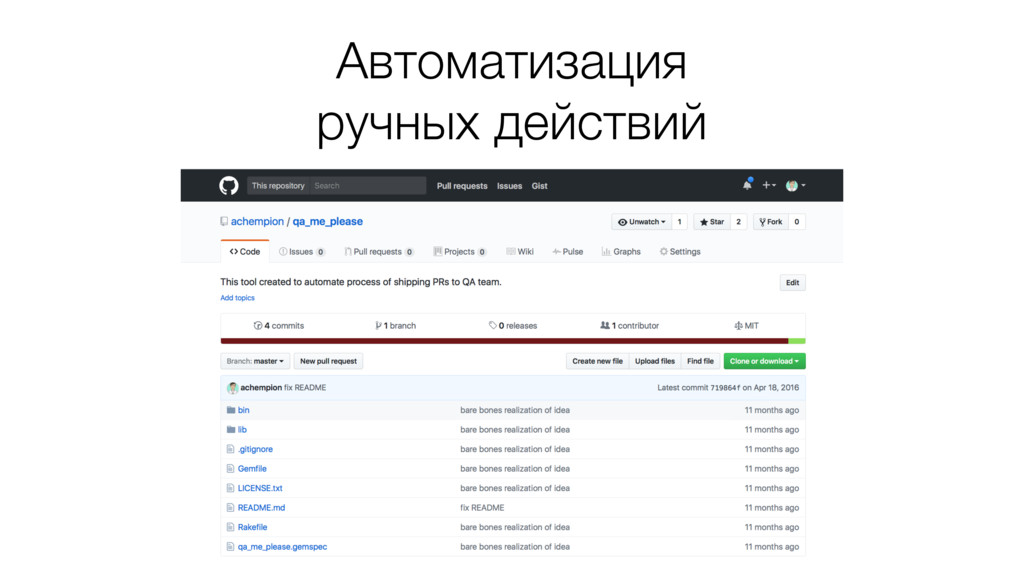Switch to the Projects tab
The width and height of the screenshot is (1024, 576).
coord(460,251)
